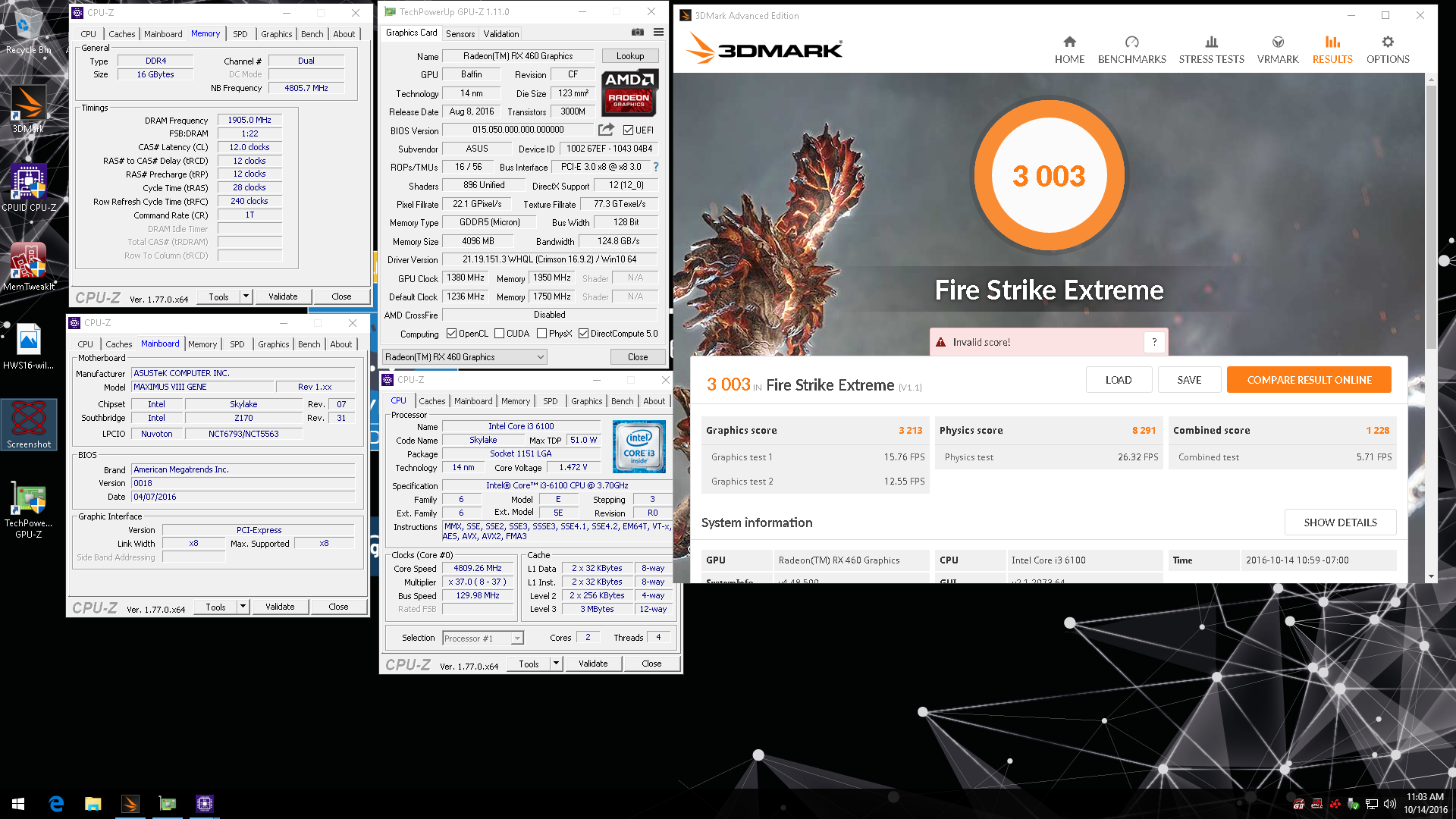Screen dimensions: 1456x819
Task: Click the taskbar clock showing 11:03 AM
Action: [1425, 803]
